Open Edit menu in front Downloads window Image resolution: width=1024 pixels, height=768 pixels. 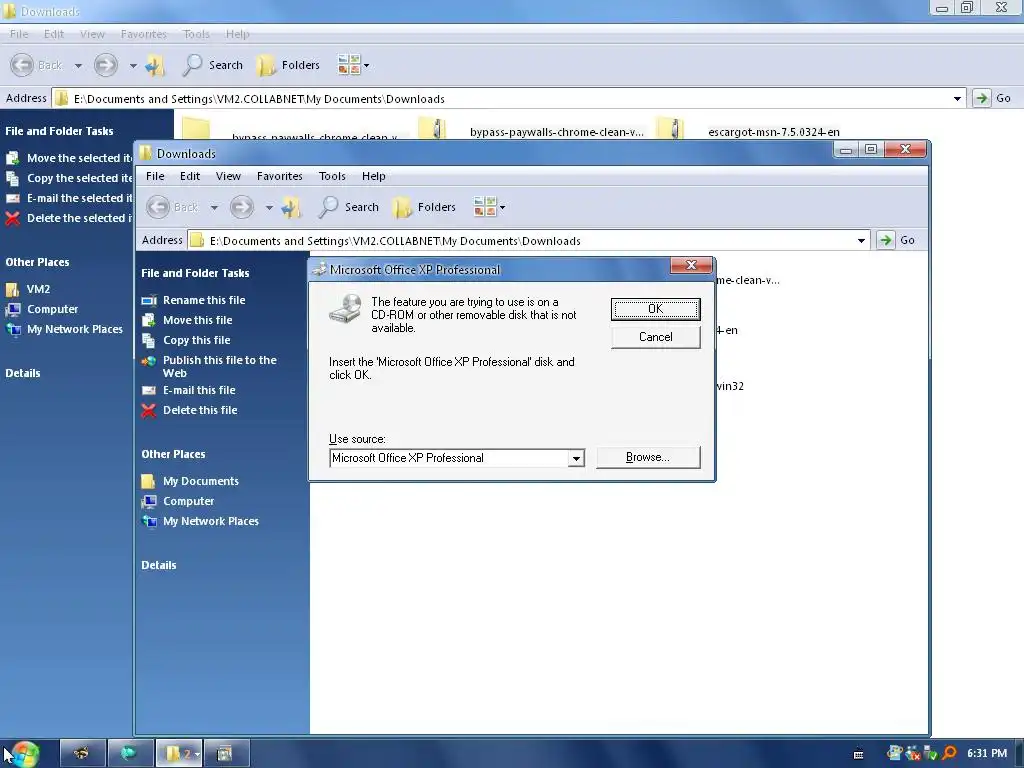pyautogui.click(x=190, y=176)
